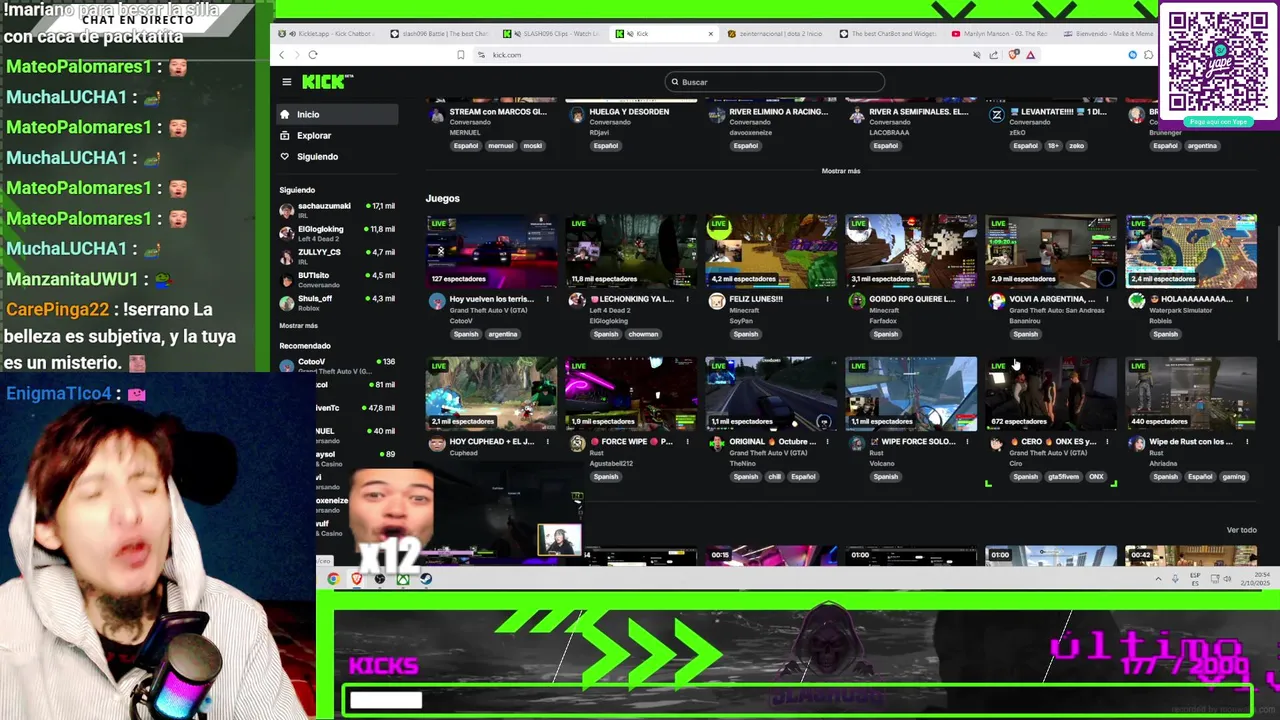Open 'Wipe de Rust con los' thumbnail

[x=1191, y=394]
